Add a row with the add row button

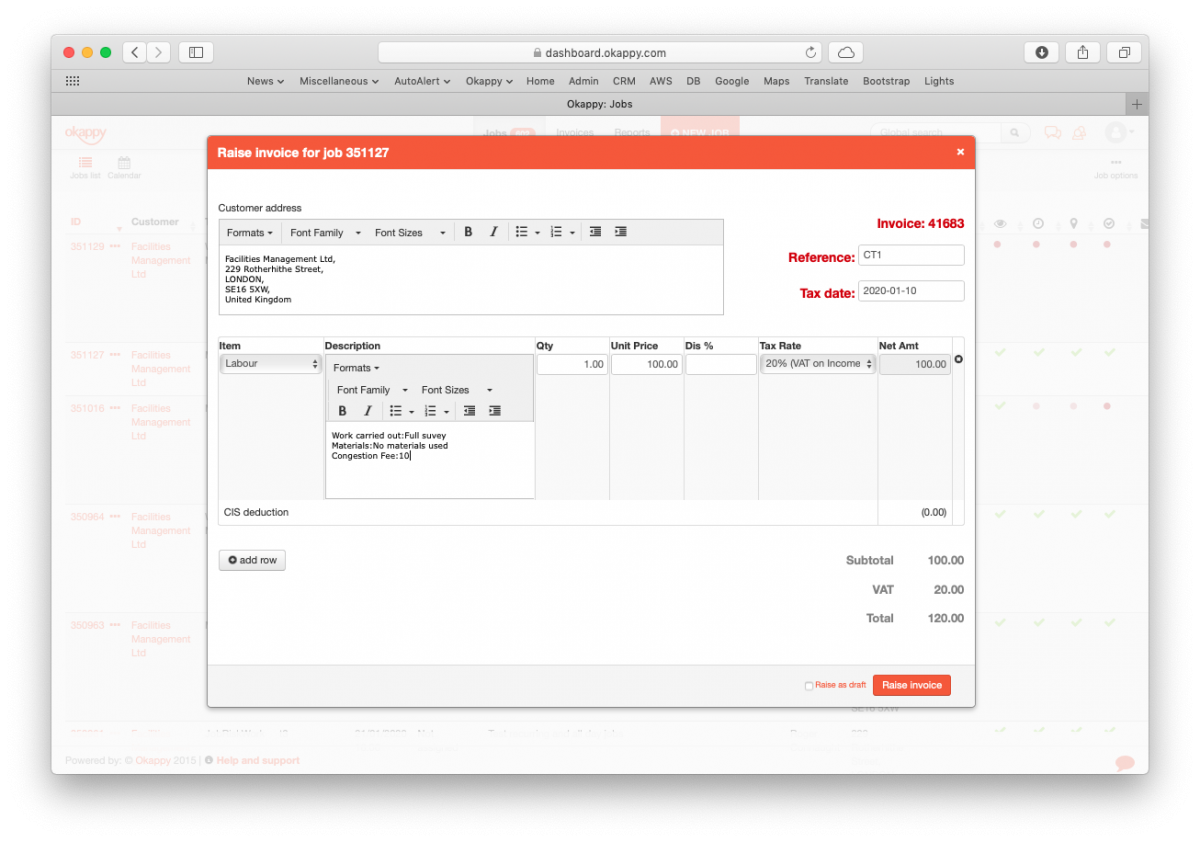coord(252,560)
